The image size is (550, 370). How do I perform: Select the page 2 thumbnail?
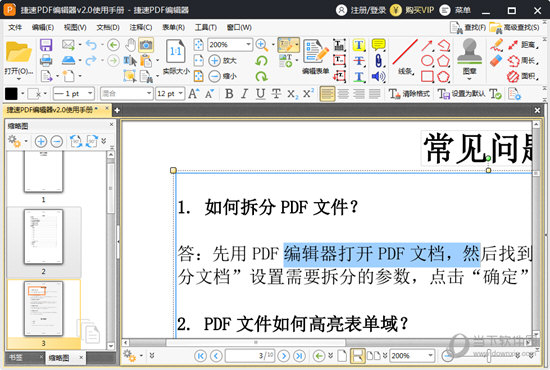[43, 237]
